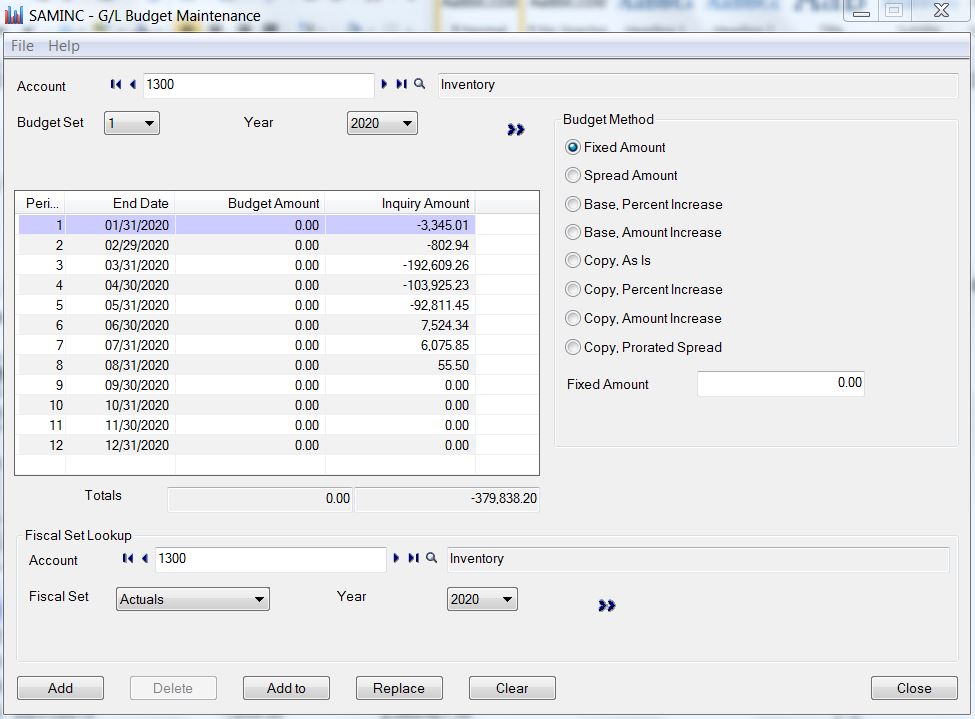
Task: Go to first account in Fiscal Set Lookup
Action: point(127,558)
